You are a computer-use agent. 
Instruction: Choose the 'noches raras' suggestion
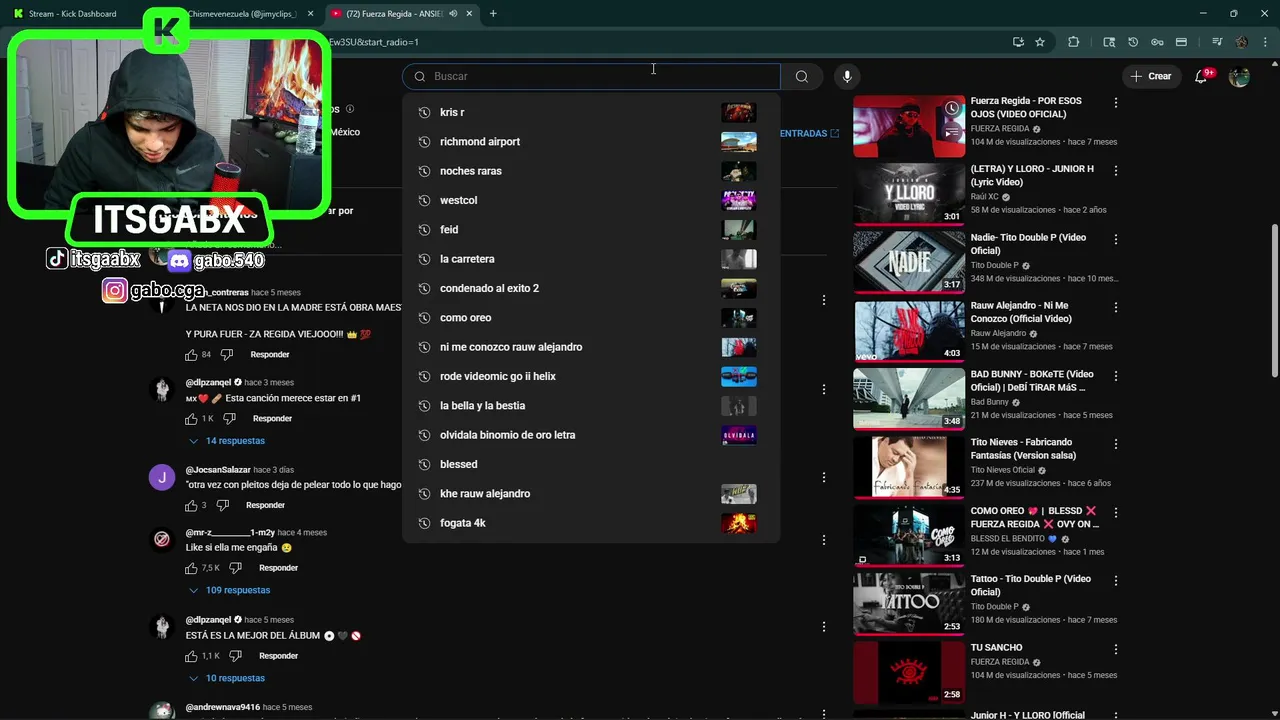591,171
